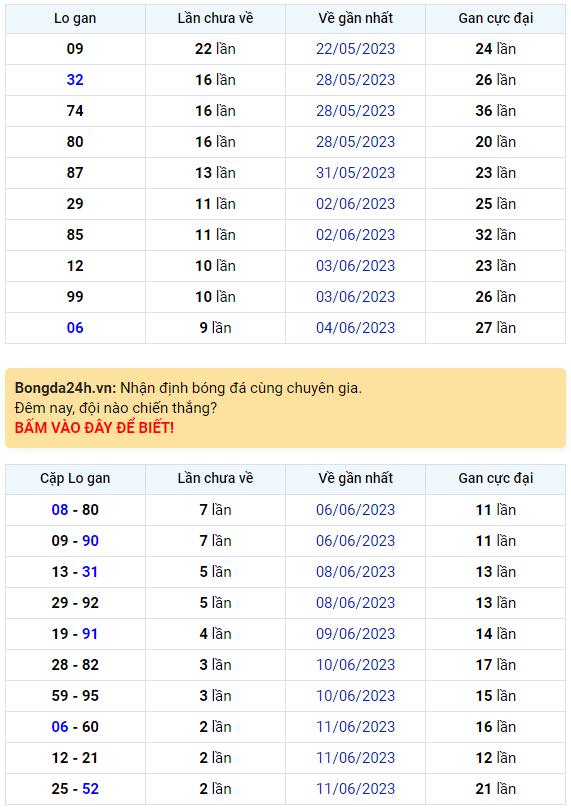The height and width of the screenshot is (808, 571).
Task: Select the '21 lần' cell in row 25 - 52
Action: point(495,789)
